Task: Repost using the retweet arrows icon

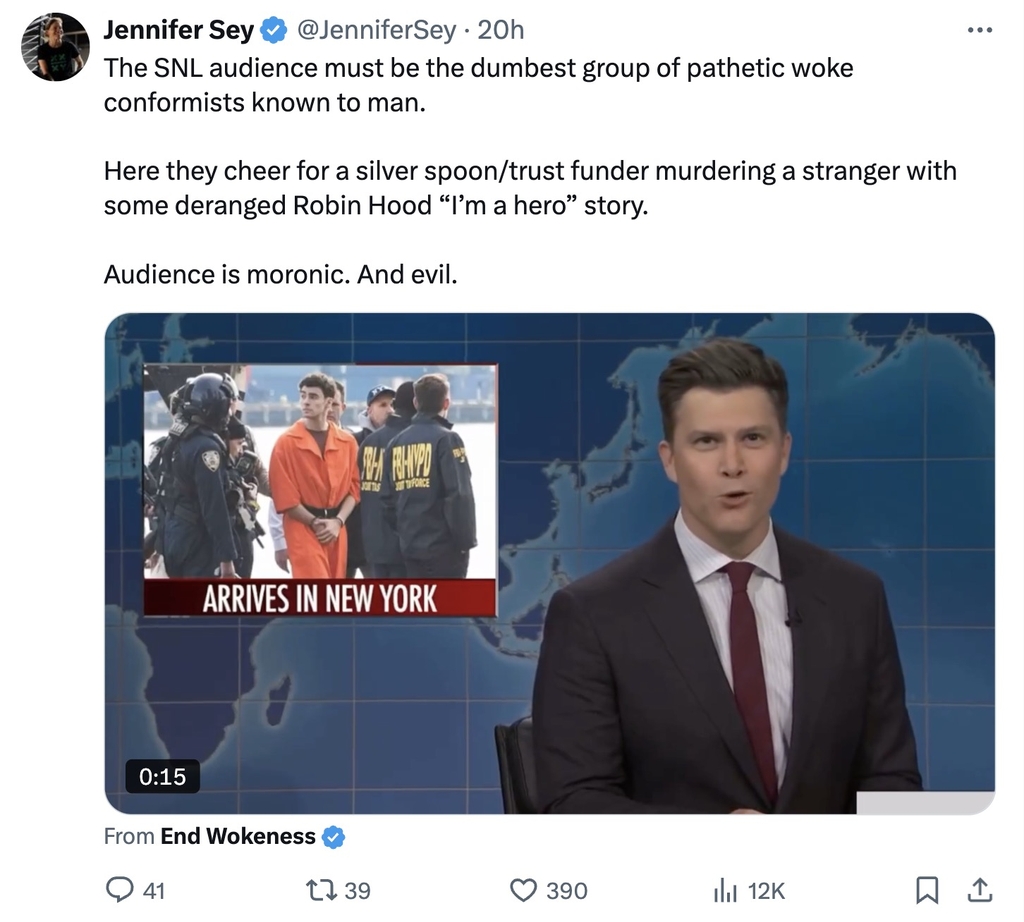Action: pos(321,890)
